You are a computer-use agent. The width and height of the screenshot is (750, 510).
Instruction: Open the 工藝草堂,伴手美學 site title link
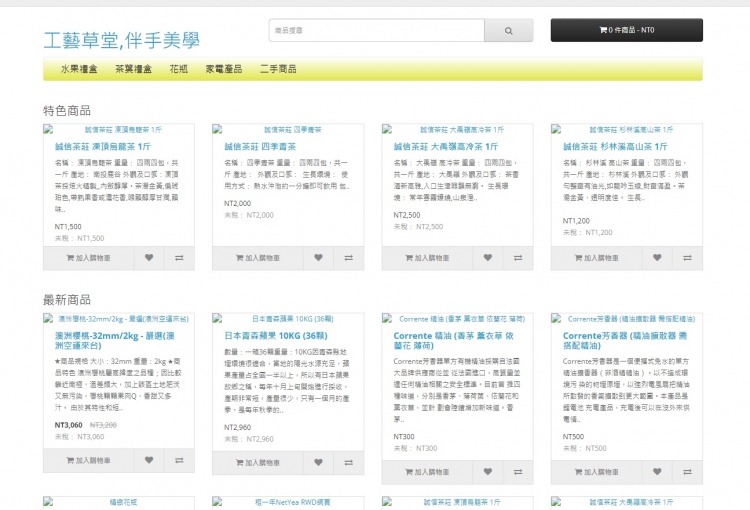click(x=121, y=41)
